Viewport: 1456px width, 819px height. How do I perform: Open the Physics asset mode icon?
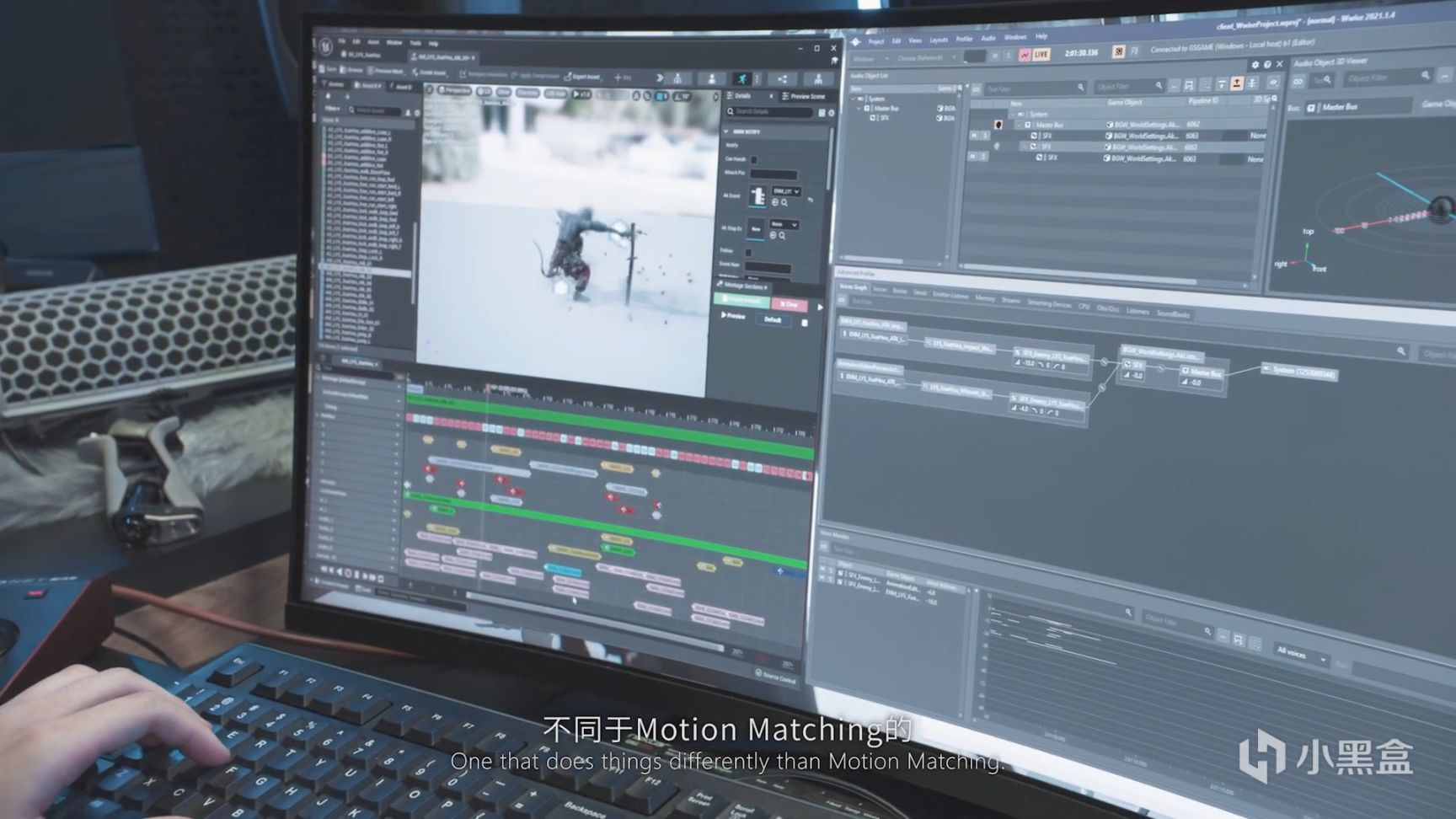(818, 79)
